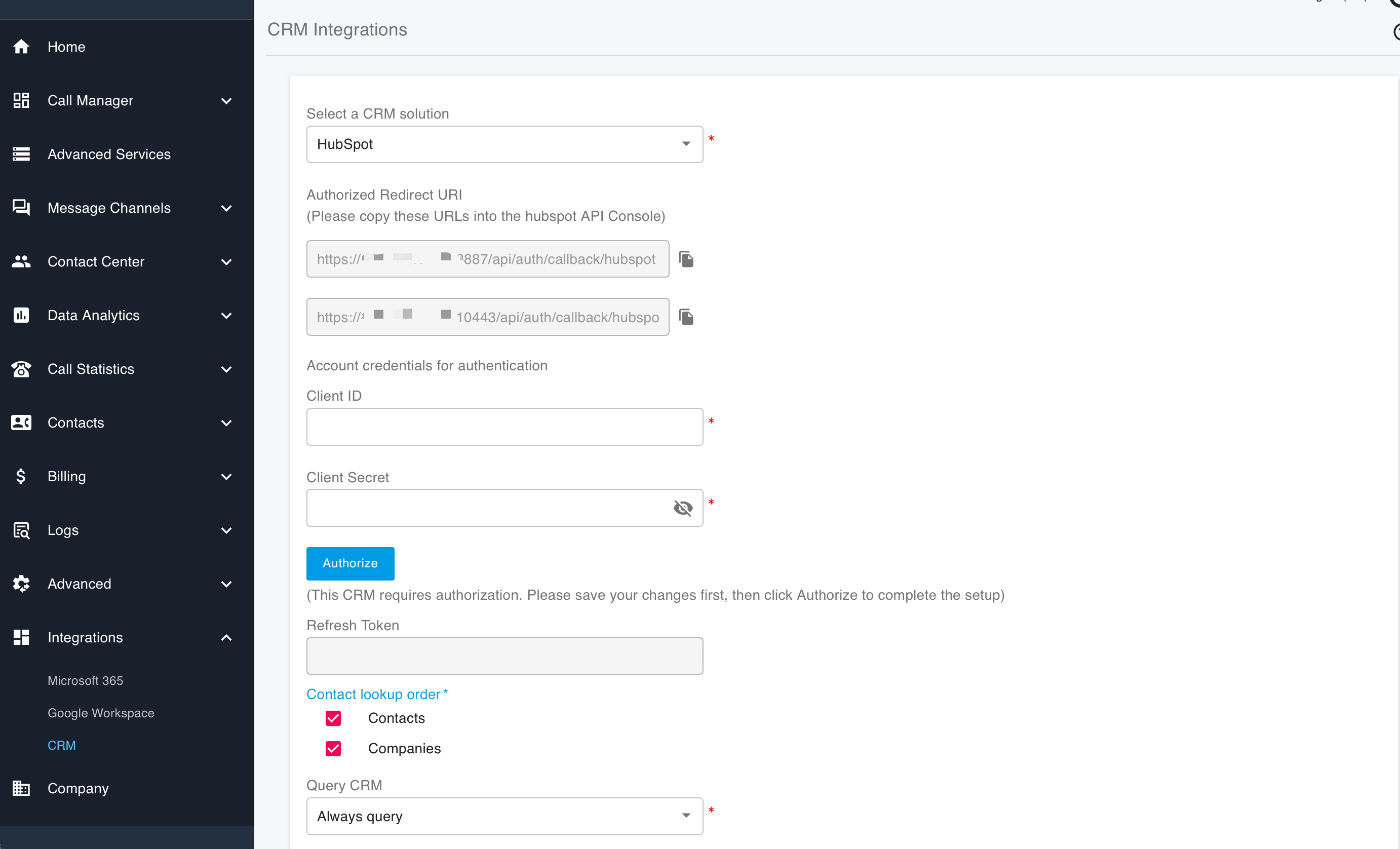Copy the second redirect URI ending in 10443
Screen dimensions: 1400x849
[686, 317]
